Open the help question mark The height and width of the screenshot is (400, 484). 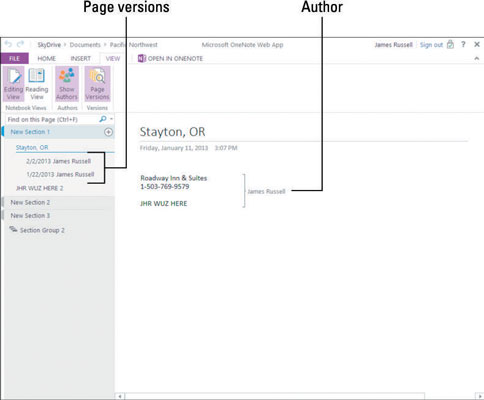463,44
